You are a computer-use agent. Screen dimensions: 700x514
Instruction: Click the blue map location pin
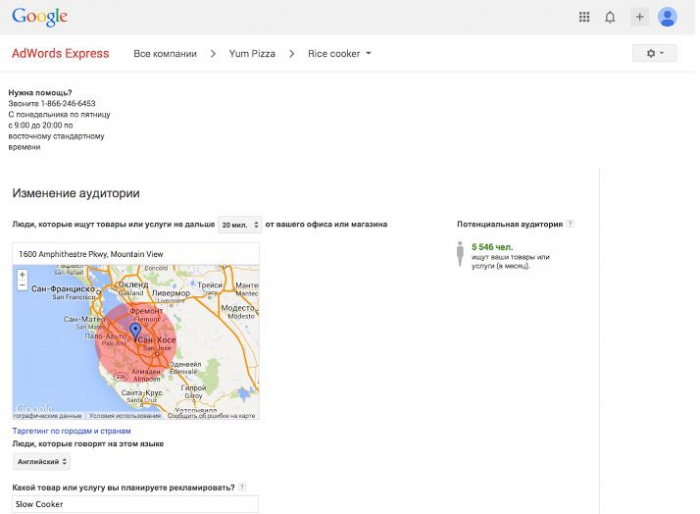coord(136,331)
